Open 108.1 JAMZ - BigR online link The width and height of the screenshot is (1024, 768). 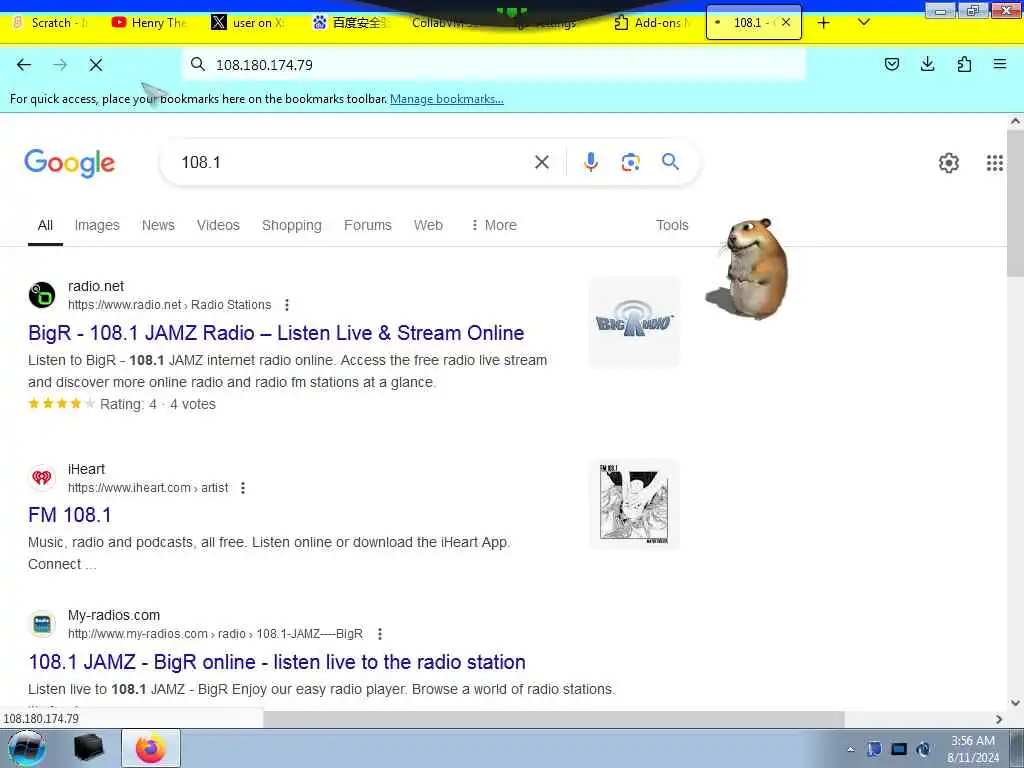click(x=277, y=662)
